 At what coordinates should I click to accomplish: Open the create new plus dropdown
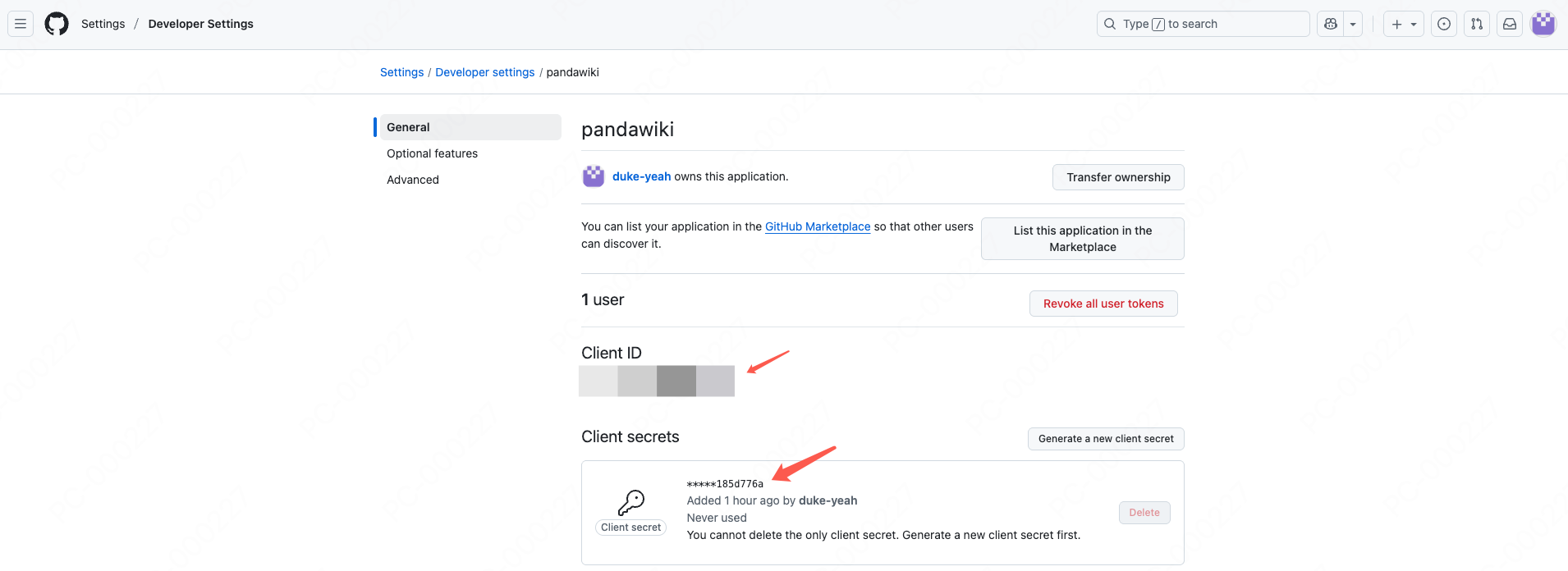coord(1404,24)
